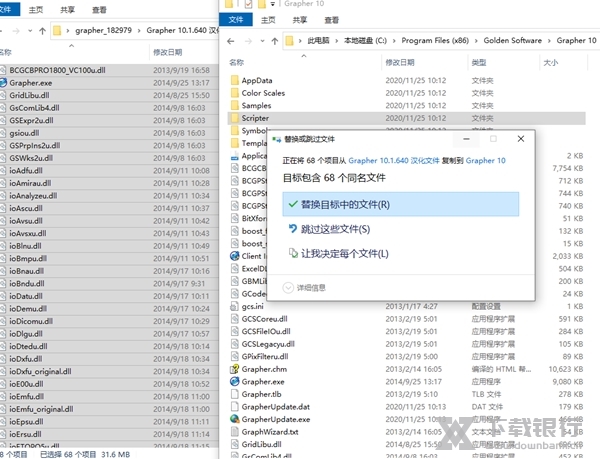Select the AppData folder icon

point(235,80)
